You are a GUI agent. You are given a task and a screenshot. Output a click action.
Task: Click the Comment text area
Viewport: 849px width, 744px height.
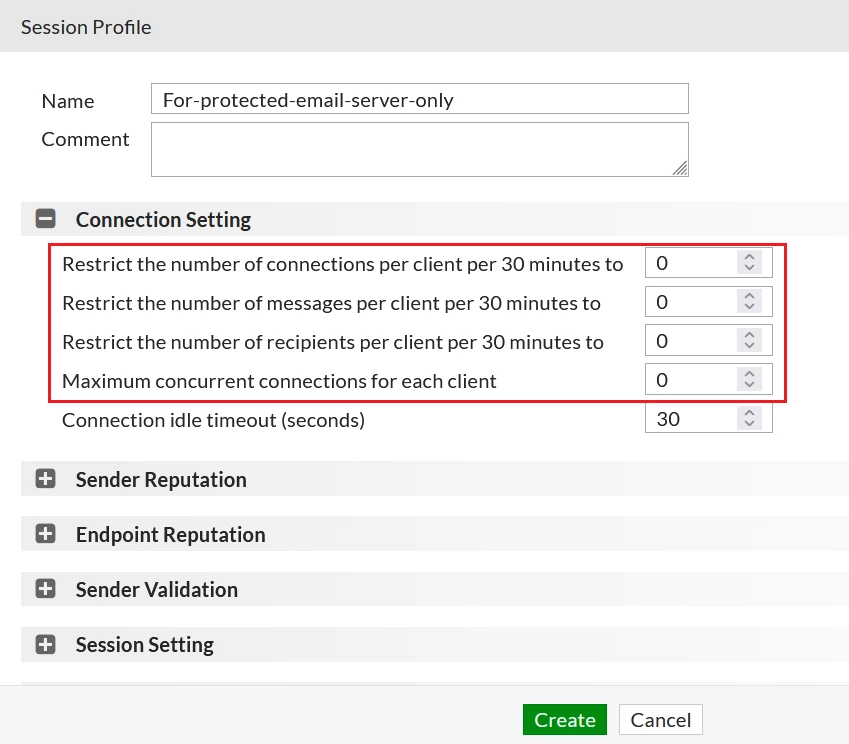click(420, 149)
